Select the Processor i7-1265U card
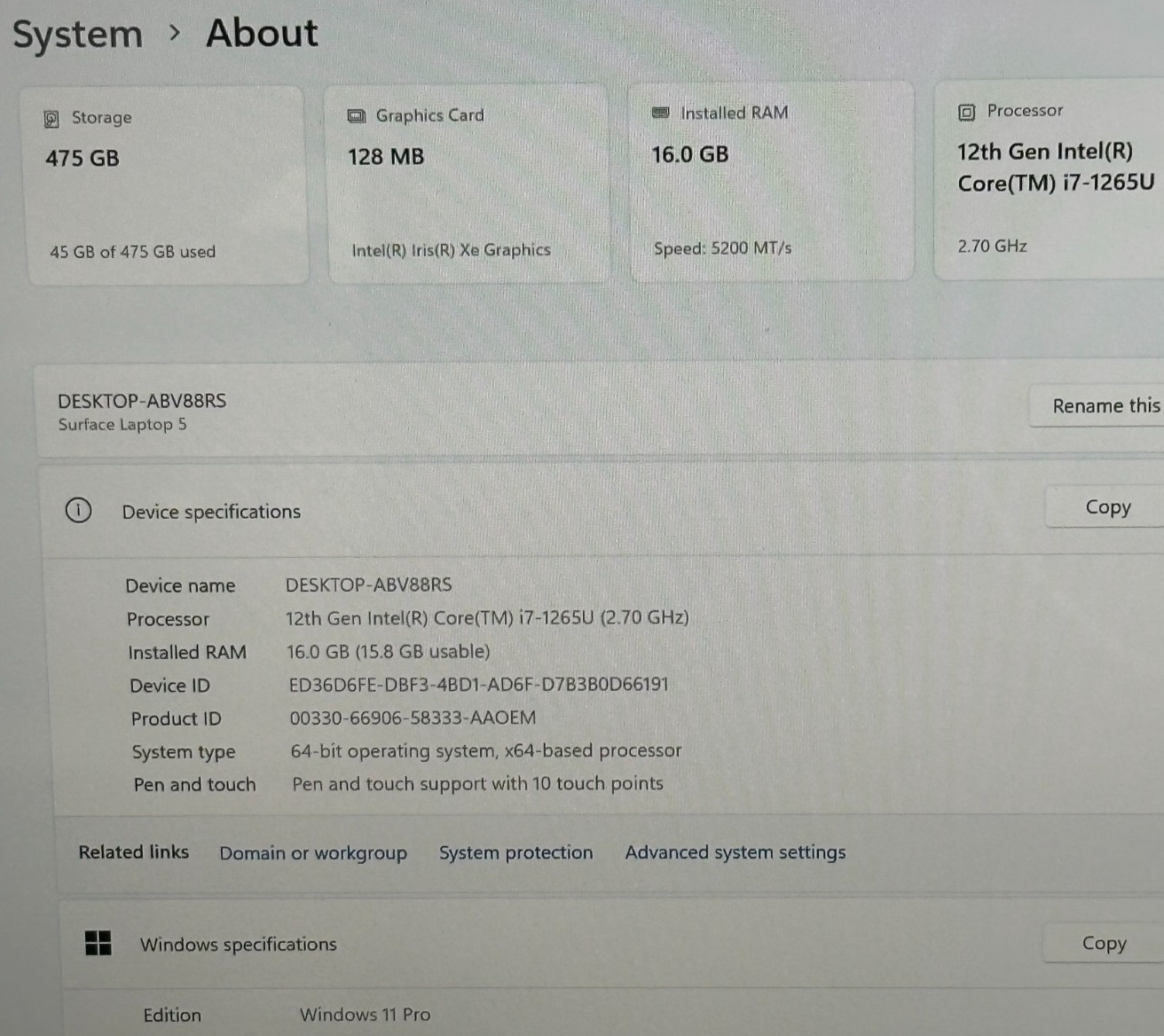Image resolution: width=1164 pixels, height=1036 pixels. 1049,178
